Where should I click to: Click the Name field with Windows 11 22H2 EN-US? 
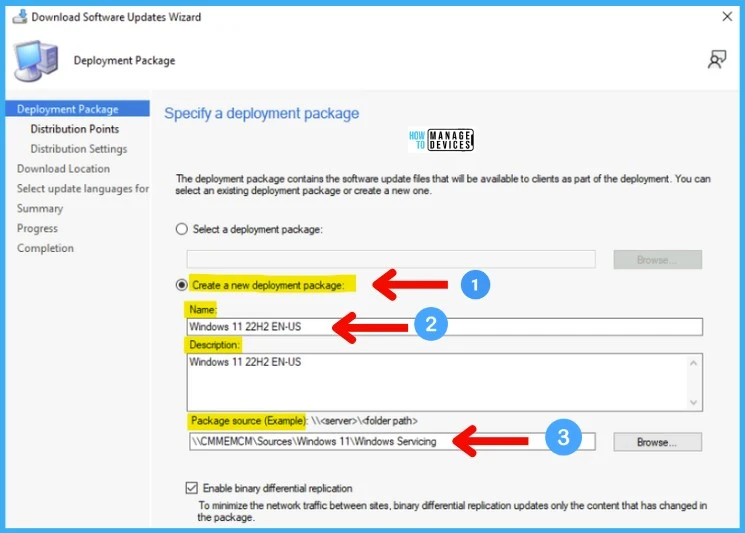(444, 327)
